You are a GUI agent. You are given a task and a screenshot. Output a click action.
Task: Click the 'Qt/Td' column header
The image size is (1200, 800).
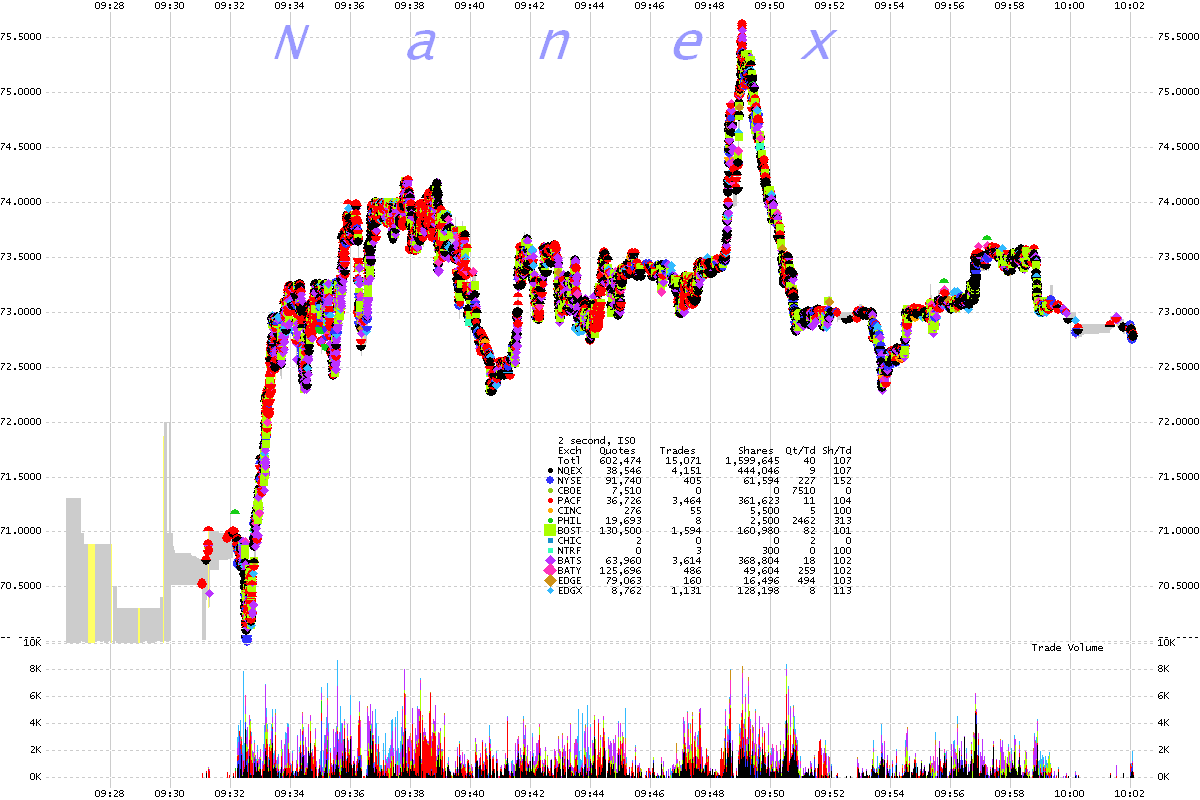click(x=800, y=451)
